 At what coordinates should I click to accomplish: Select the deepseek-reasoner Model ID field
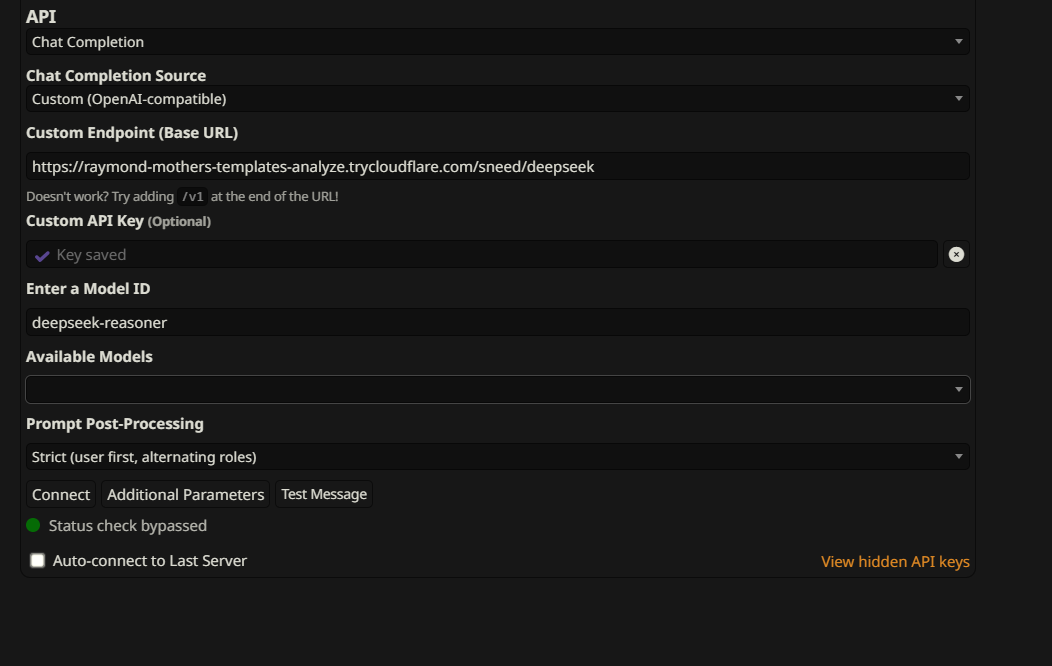pyautogui.click(x=498, y=323)
